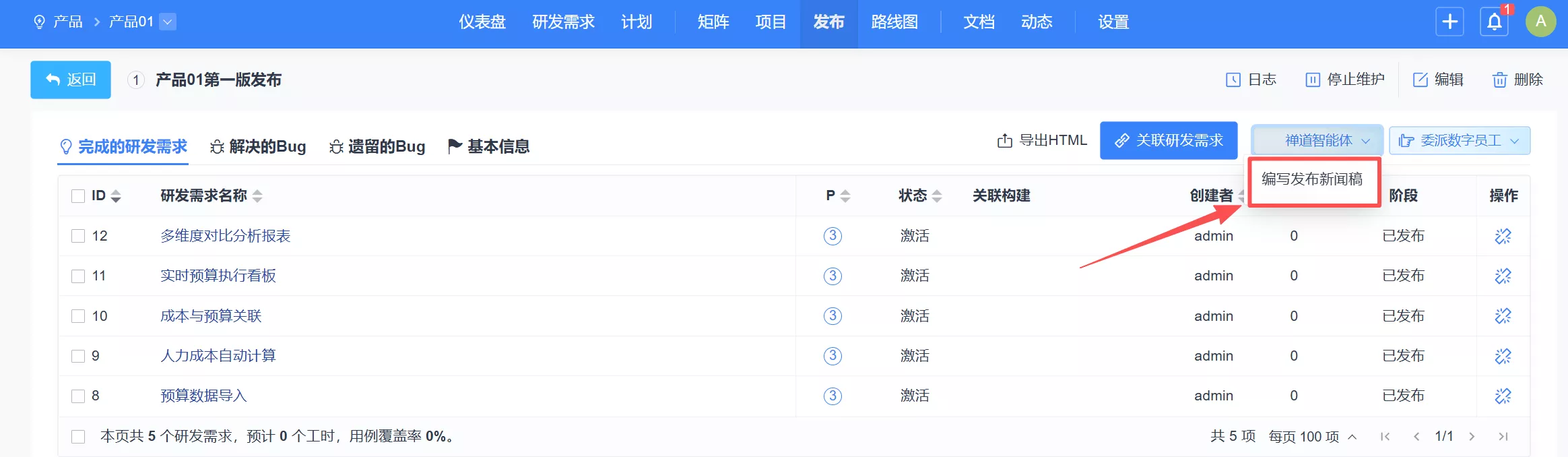Screen dimensions: 1568x457
Task: Open the 日志 log icon button
Action: click(1233, 80)
